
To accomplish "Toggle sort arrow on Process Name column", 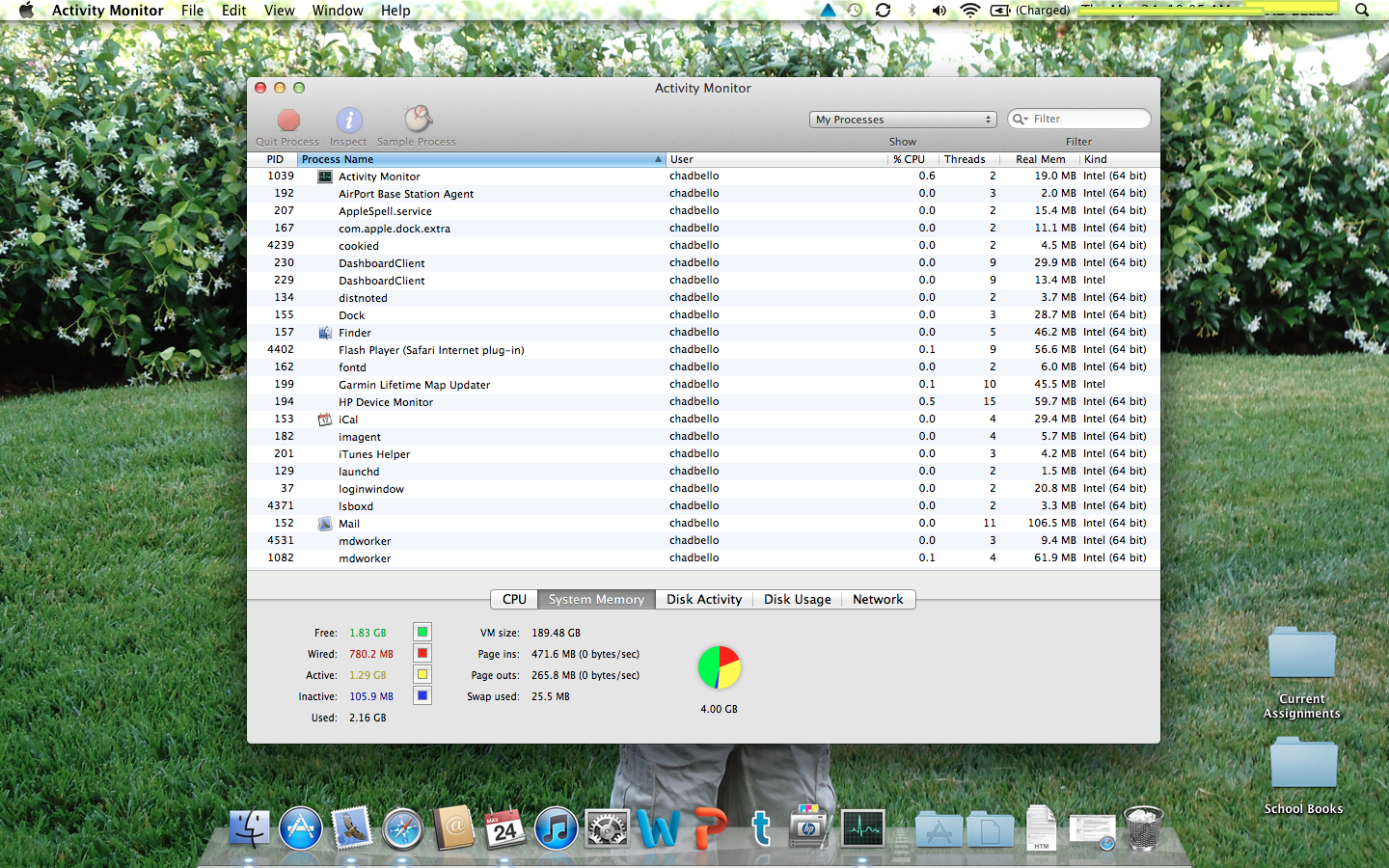I will (659, 159).
